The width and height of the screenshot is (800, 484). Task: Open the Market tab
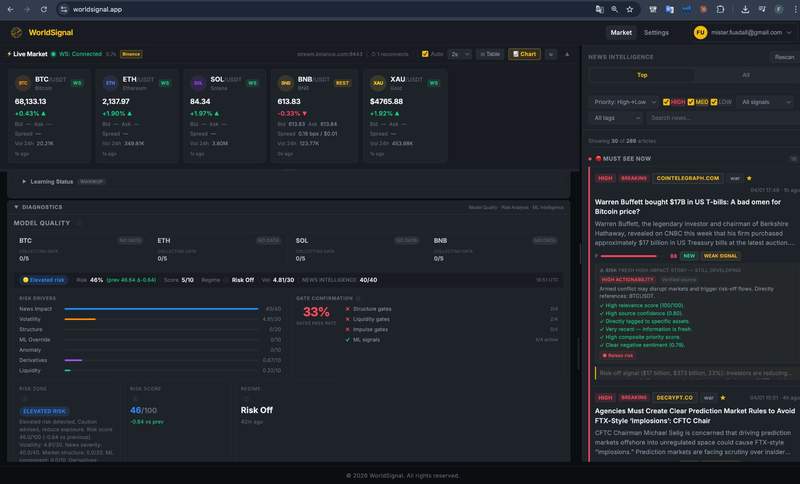pyautogui.click(x=621, y=33)
